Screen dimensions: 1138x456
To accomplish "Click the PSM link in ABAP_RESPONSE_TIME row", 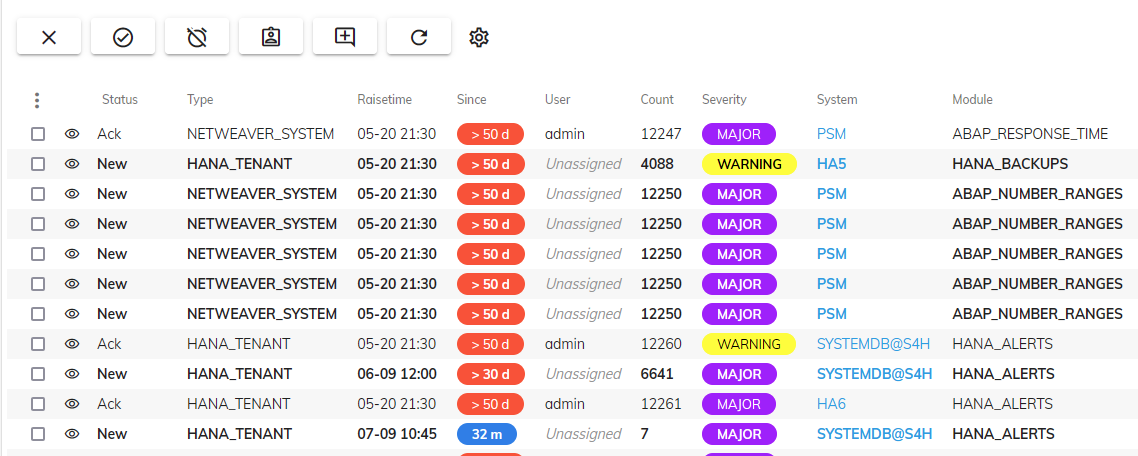I will tap(831, 134).
